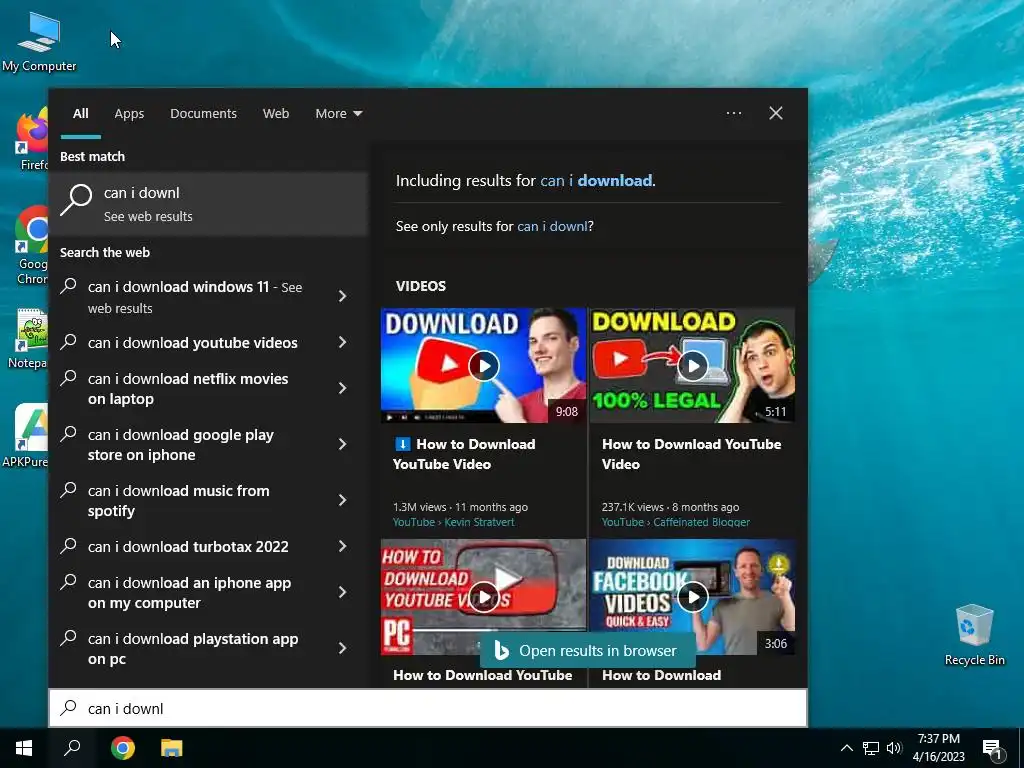Click the taskbar search magnifier icon

[72, 748]
